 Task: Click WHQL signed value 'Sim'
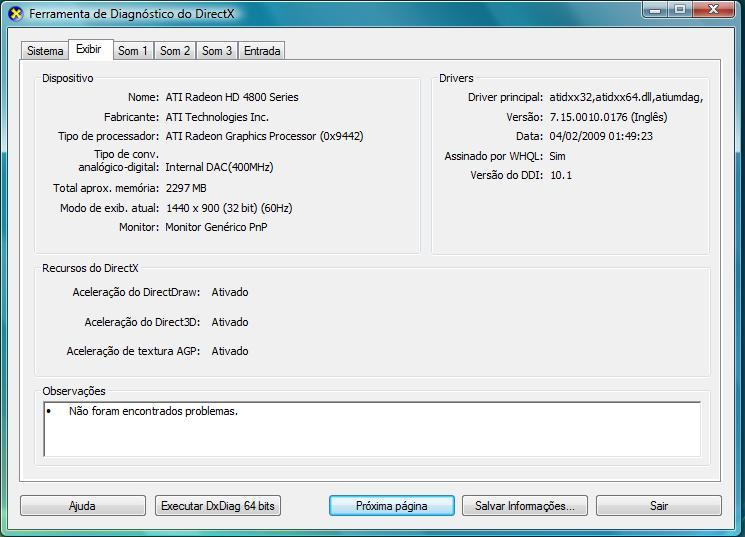[557, 156]
